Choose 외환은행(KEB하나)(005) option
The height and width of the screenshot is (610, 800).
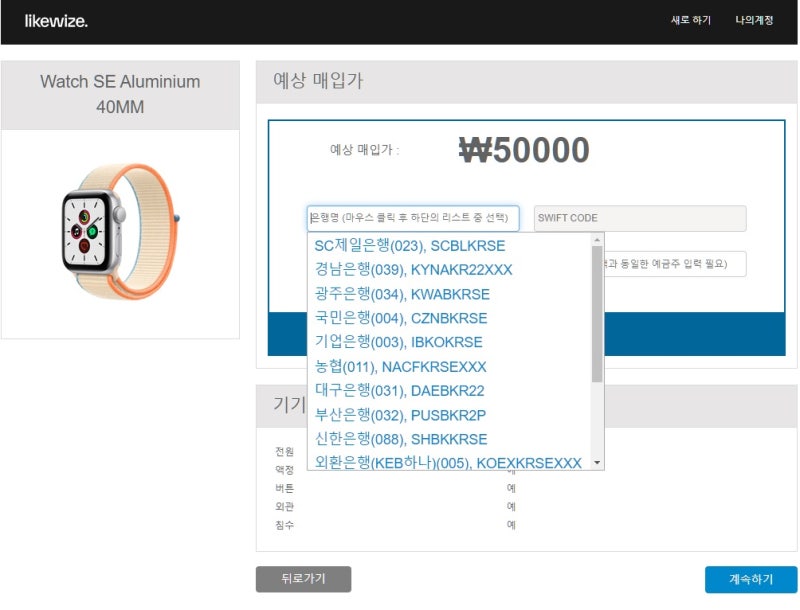click(448, 463)
